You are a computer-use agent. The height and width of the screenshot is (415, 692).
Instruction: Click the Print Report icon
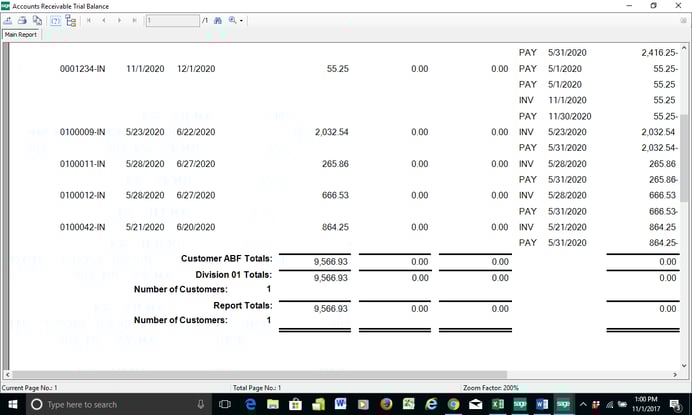tap(21, 20)
